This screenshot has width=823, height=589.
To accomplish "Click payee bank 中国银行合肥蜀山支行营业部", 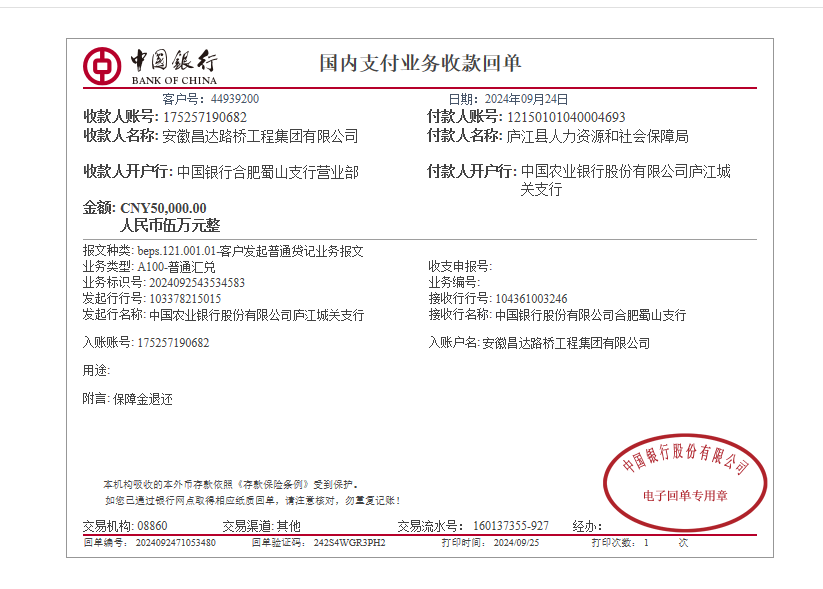I will coord(267,171).
